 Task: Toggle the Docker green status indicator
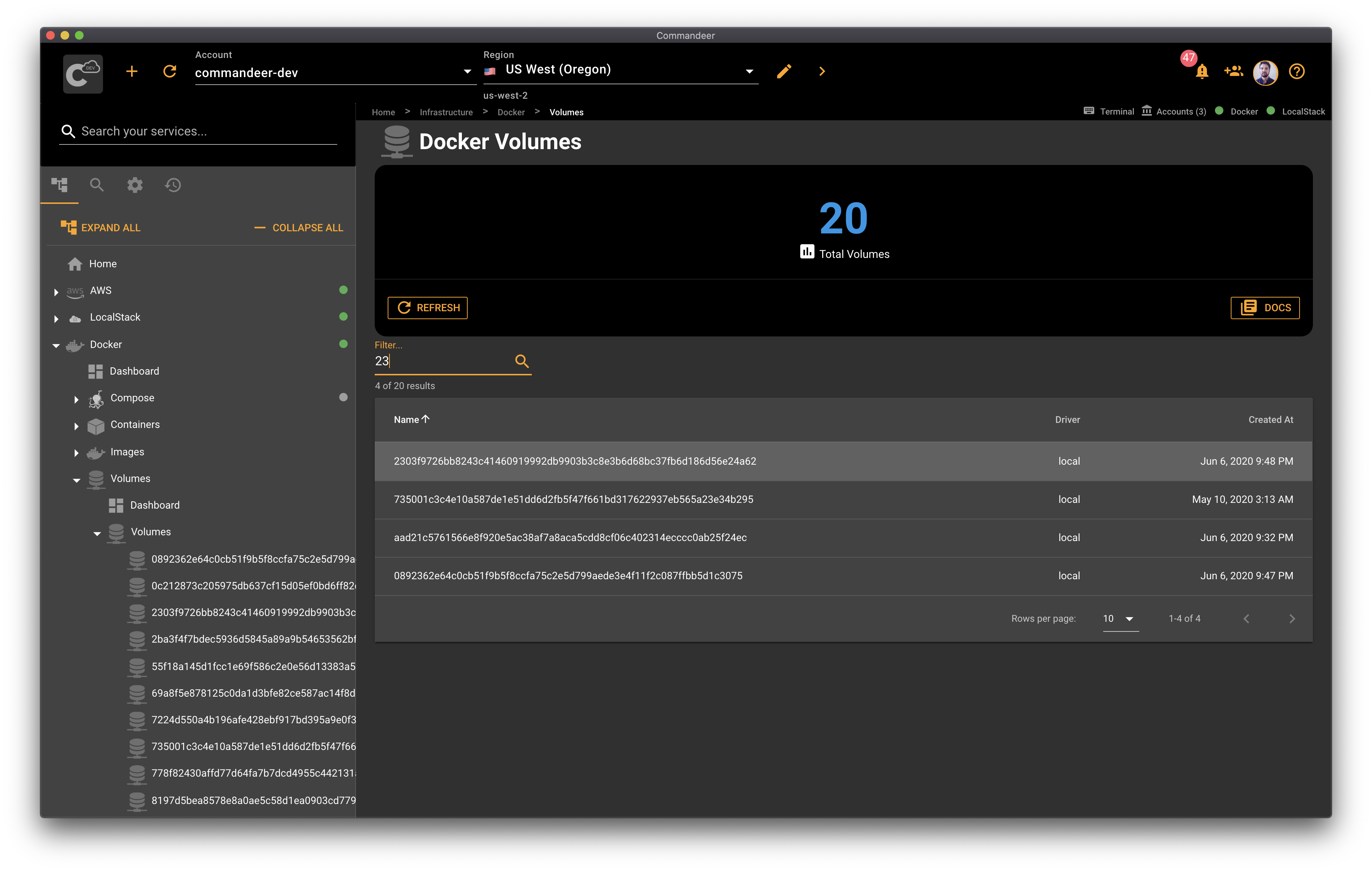coord(1219,111)
